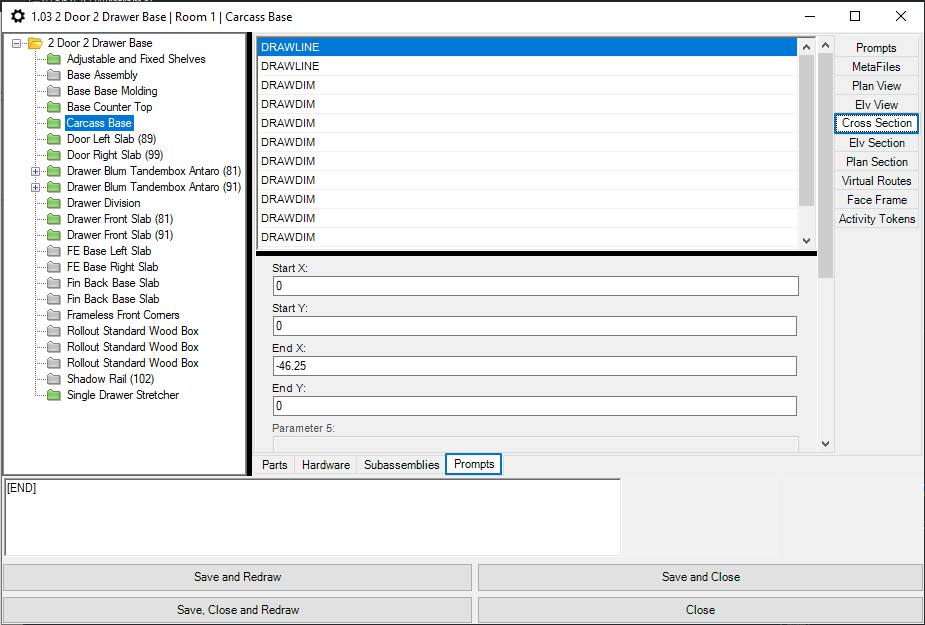Select Fin Back Base Slab first entry

click(x=113, y=283)
